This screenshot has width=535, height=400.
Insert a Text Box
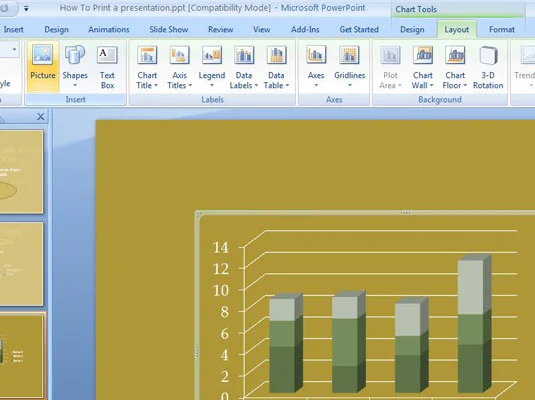107,67
